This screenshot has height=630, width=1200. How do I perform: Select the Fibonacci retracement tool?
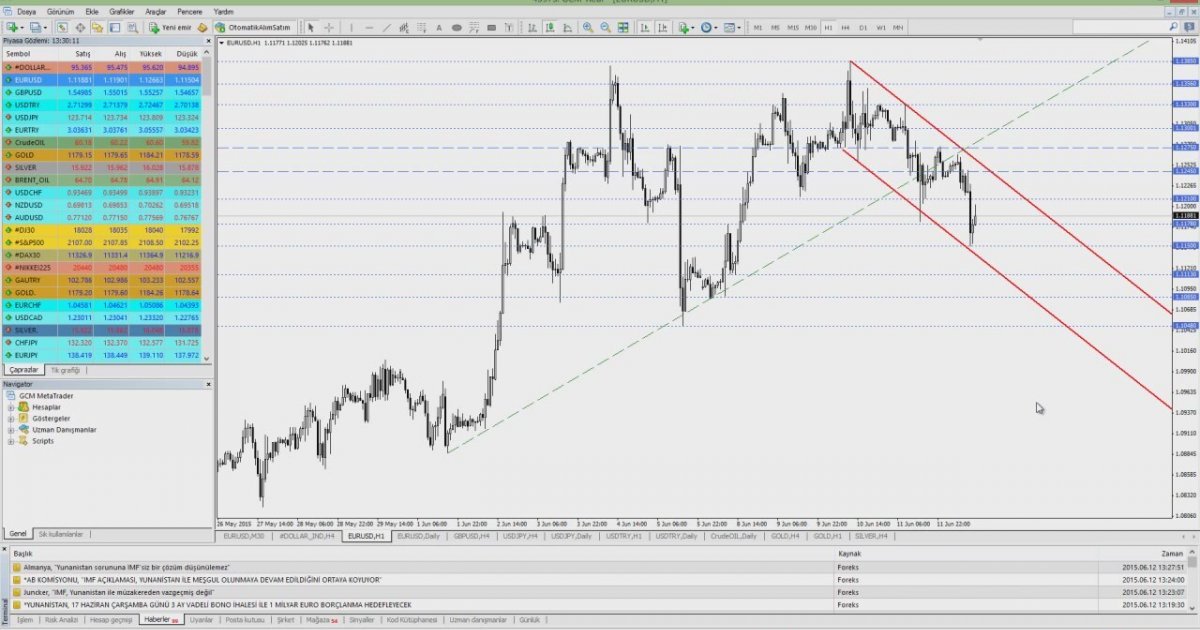422,27
